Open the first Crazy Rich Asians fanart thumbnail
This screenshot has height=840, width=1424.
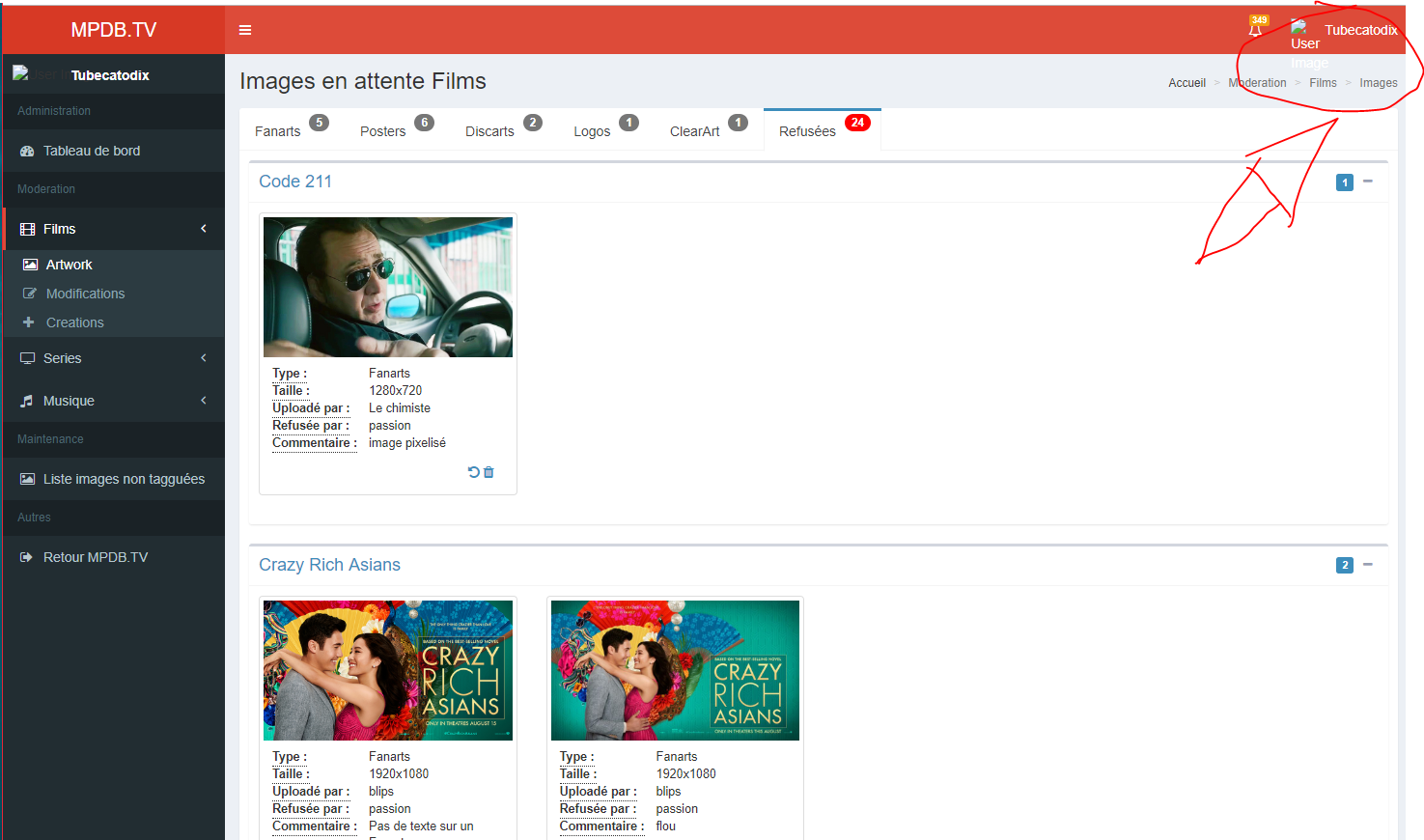click(x=388, y=670)
